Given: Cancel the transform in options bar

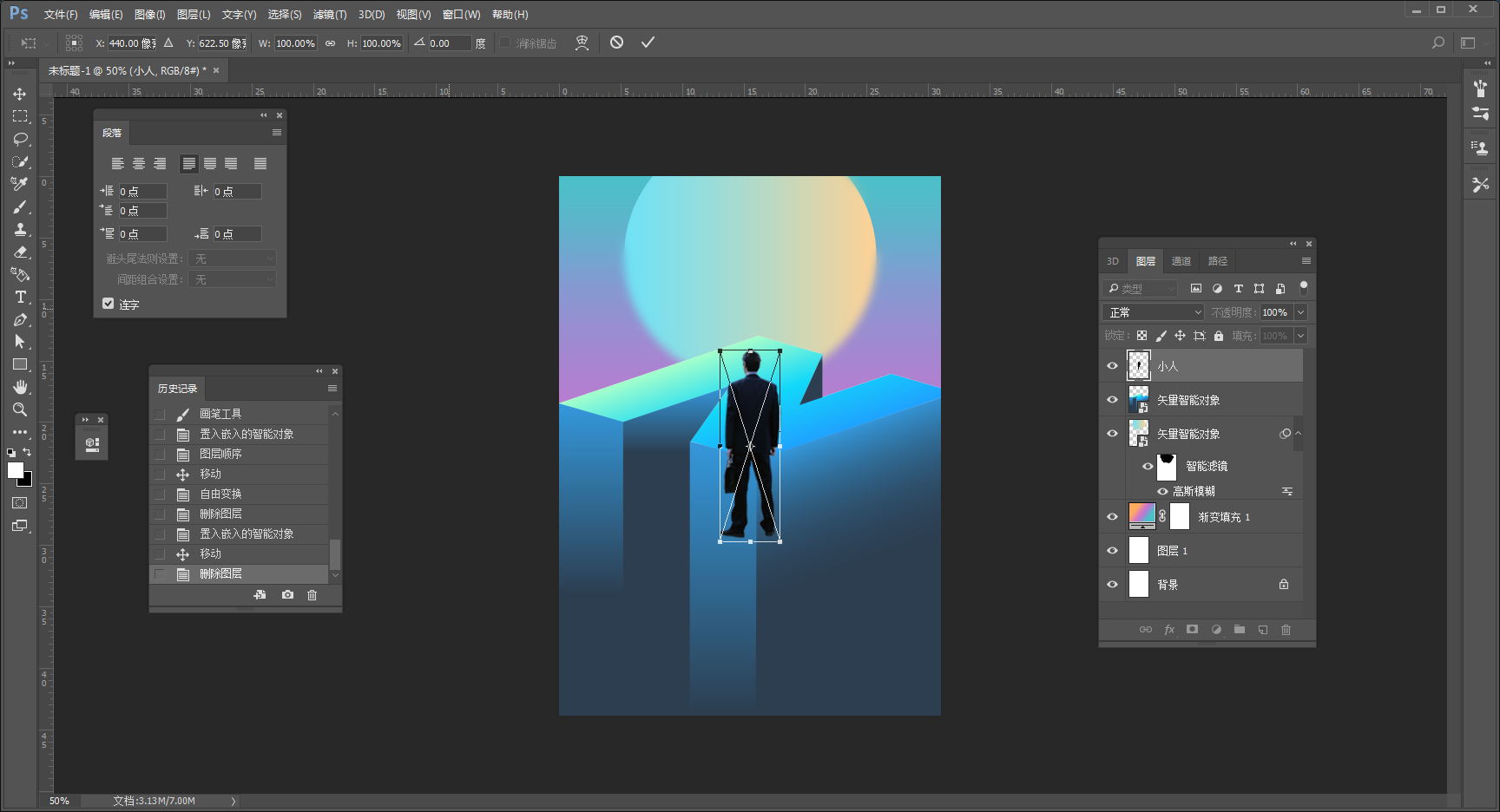Looking at the screenshot, I should pos(616,43).
